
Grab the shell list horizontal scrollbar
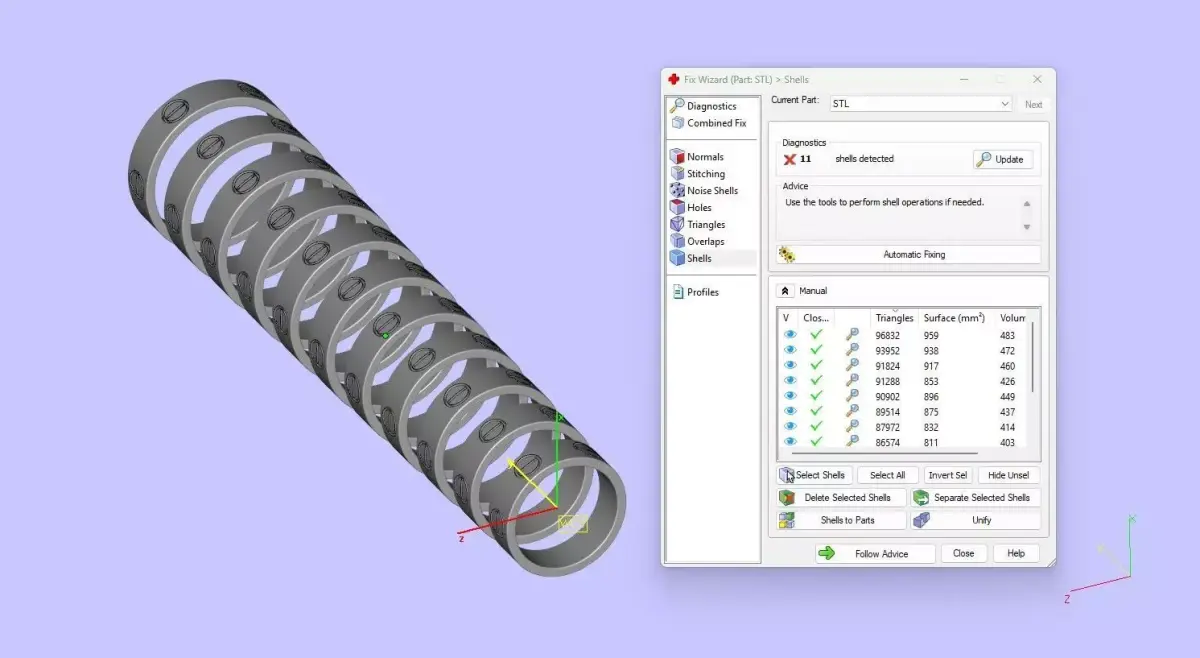(884, 453)
